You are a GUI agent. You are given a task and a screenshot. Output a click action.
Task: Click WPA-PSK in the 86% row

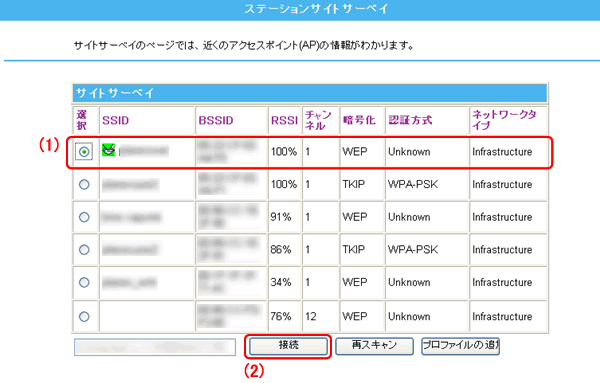413,249
